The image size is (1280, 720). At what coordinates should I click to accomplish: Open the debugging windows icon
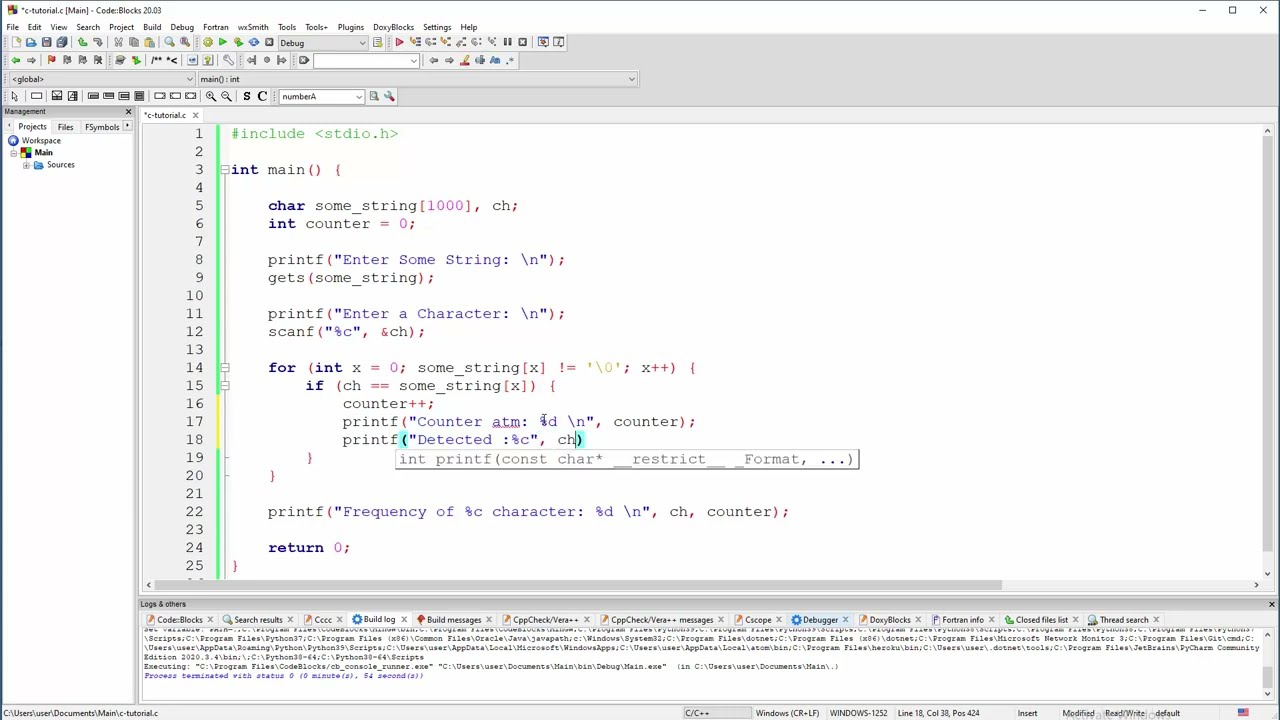tap(543, 42)
